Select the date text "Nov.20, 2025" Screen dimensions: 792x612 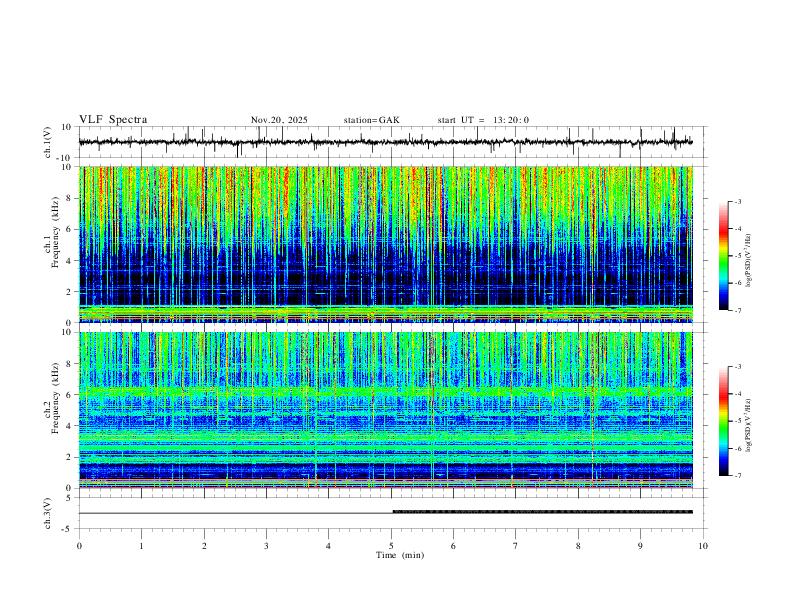pyautogui.click(x=279, y=120)
